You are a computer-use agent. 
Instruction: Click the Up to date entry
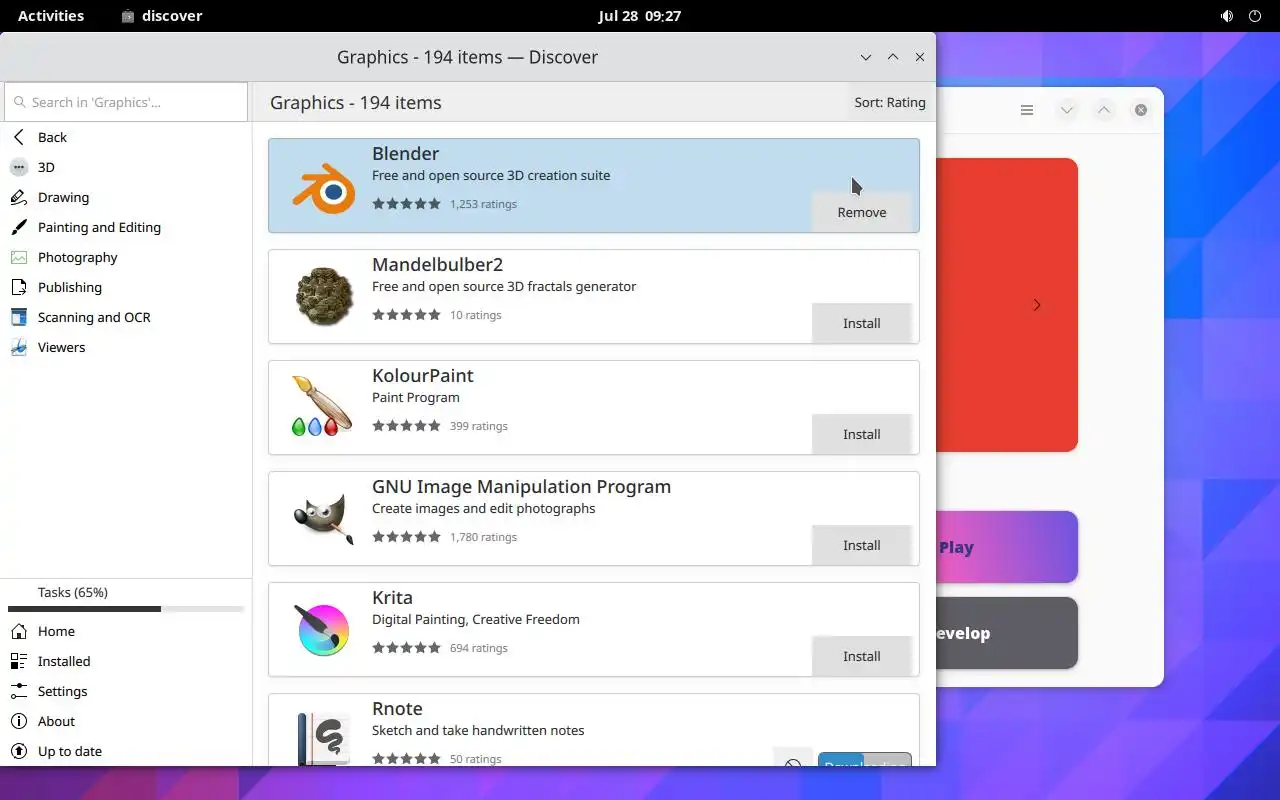(x=126, y=751)
